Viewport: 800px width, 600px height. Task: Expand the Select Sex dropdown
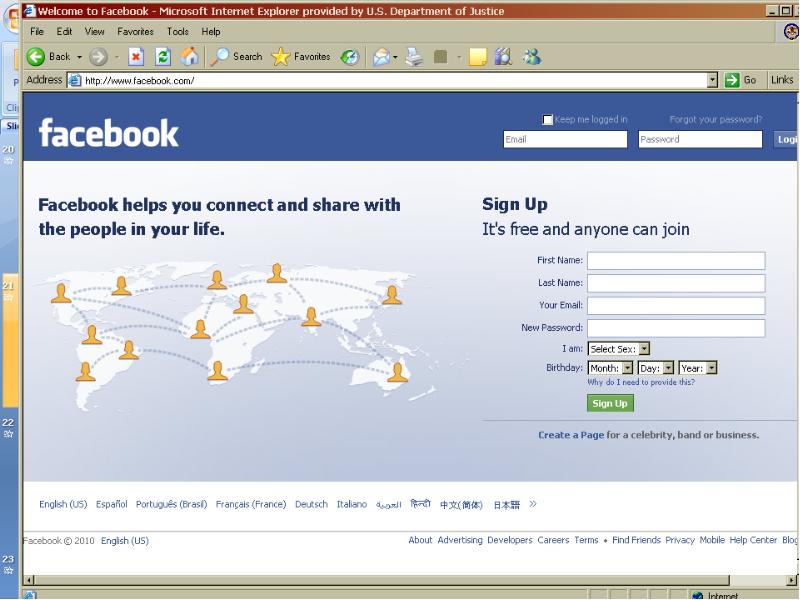pos(619,349)
